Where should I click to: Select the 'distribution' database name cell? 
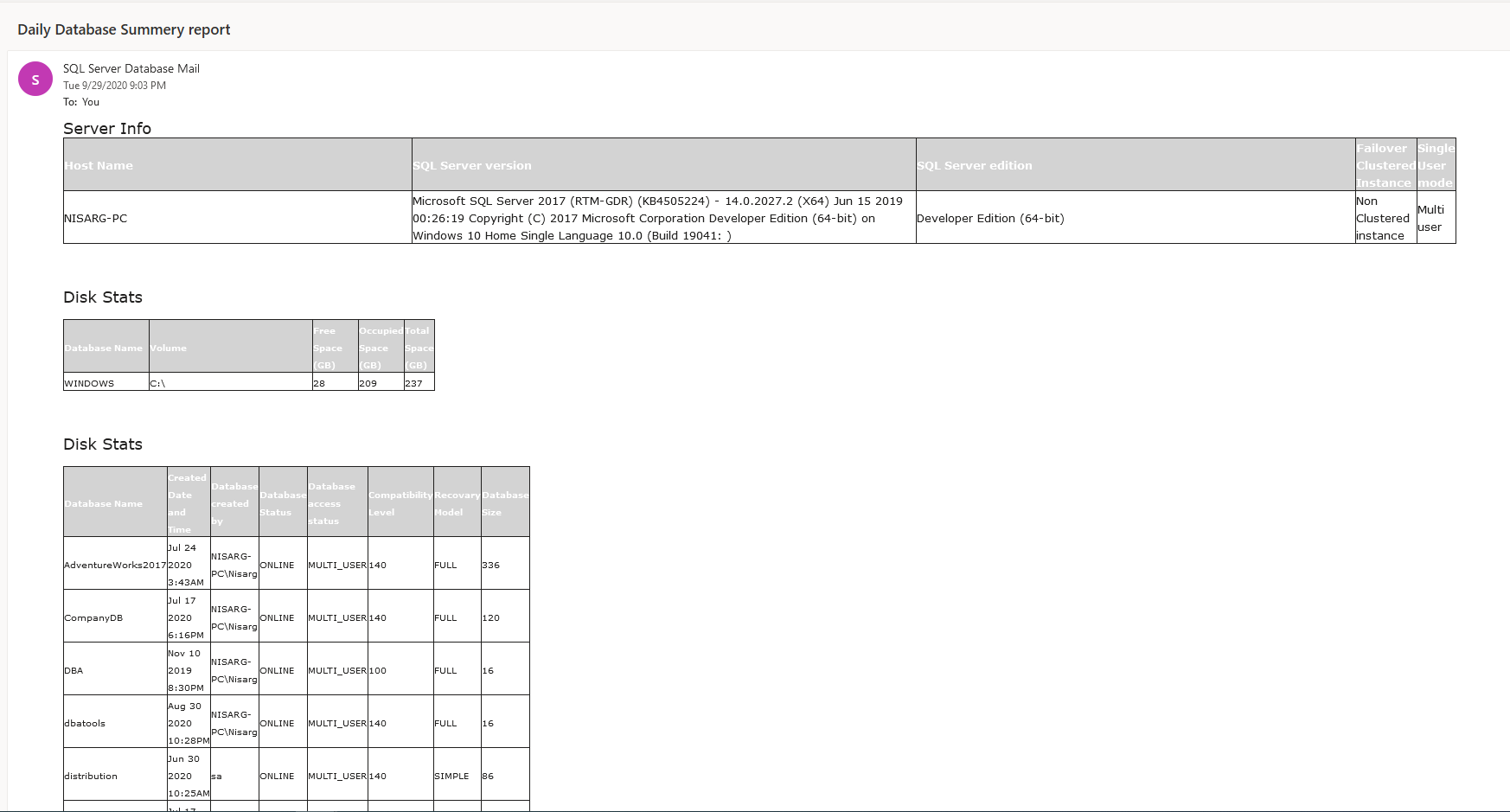coord(115,775)
